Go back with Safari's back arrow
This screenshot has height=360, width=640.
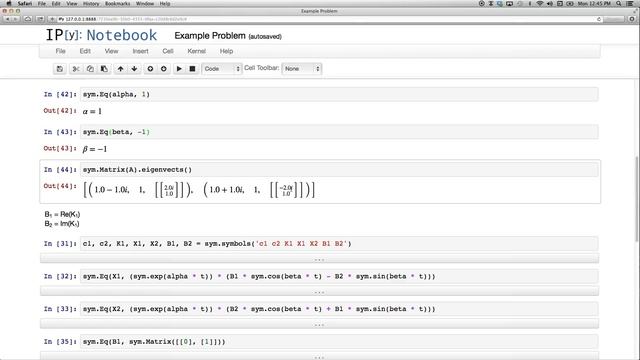(x=7, y=19)
